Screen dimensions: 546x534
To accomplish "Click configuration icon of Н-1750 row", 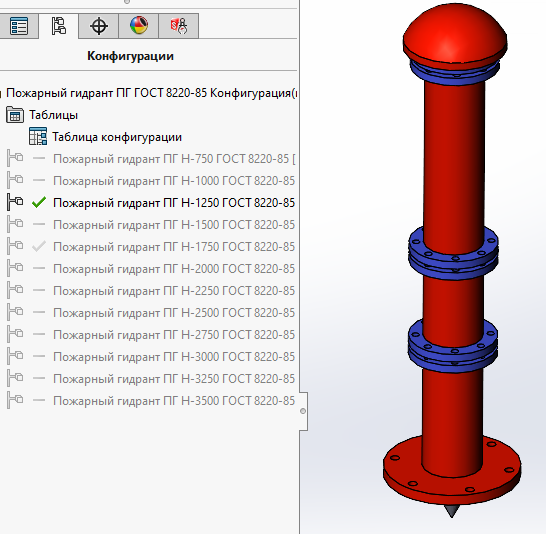I will coord(15,246).
